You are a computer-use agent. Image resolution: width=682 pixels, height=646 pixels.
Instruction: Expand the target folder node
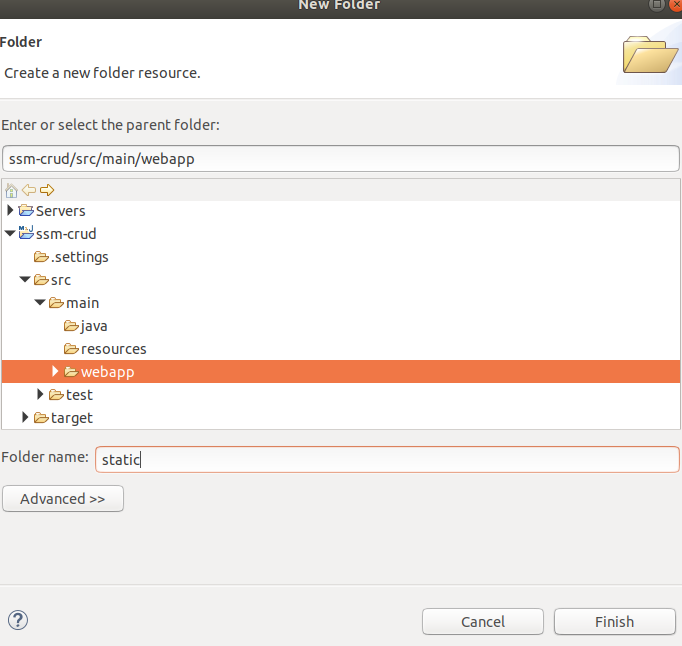click(x=26, y=418)
